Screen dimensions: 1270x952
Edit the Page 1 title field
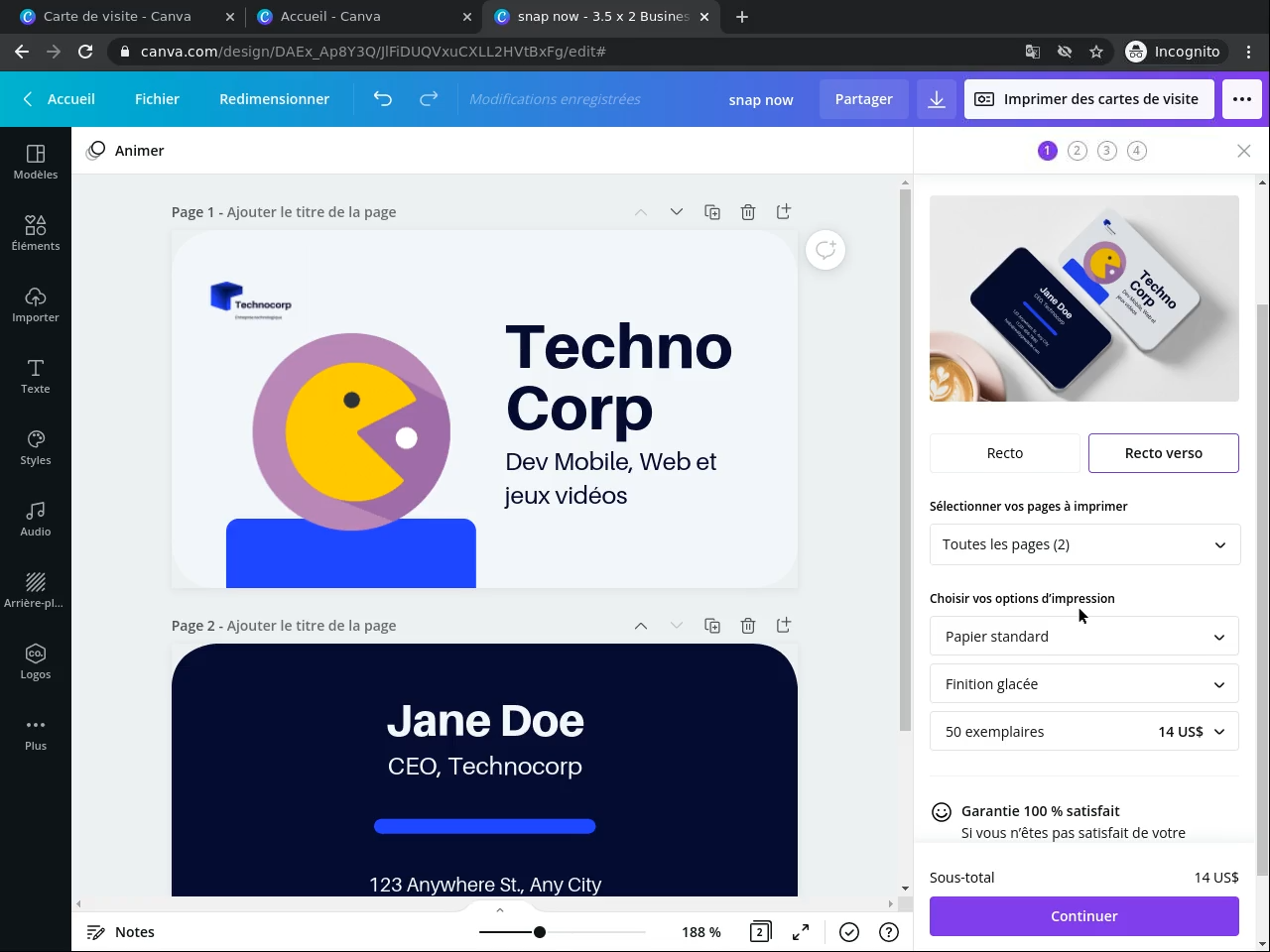coord(312,212)
